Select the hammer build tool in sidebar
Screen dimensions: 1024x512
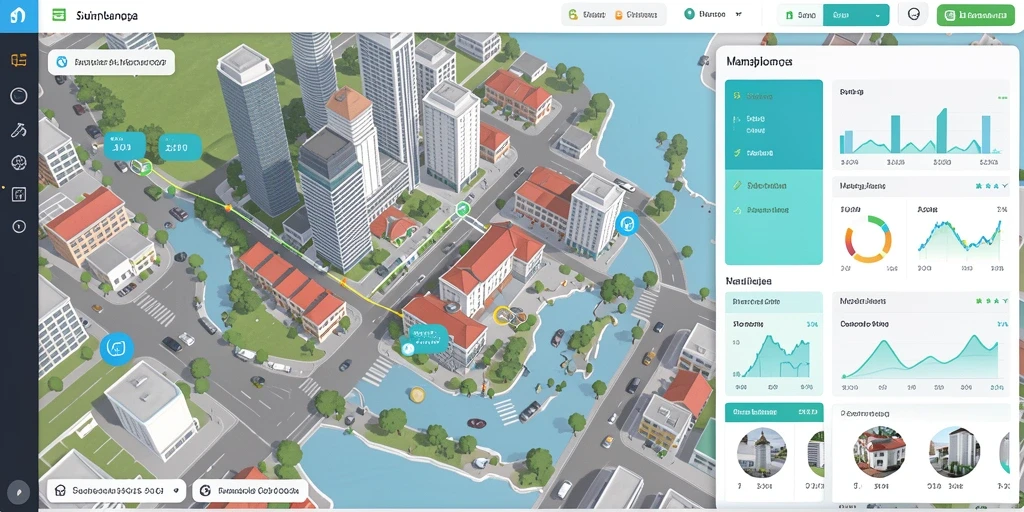tap(18, 129)
